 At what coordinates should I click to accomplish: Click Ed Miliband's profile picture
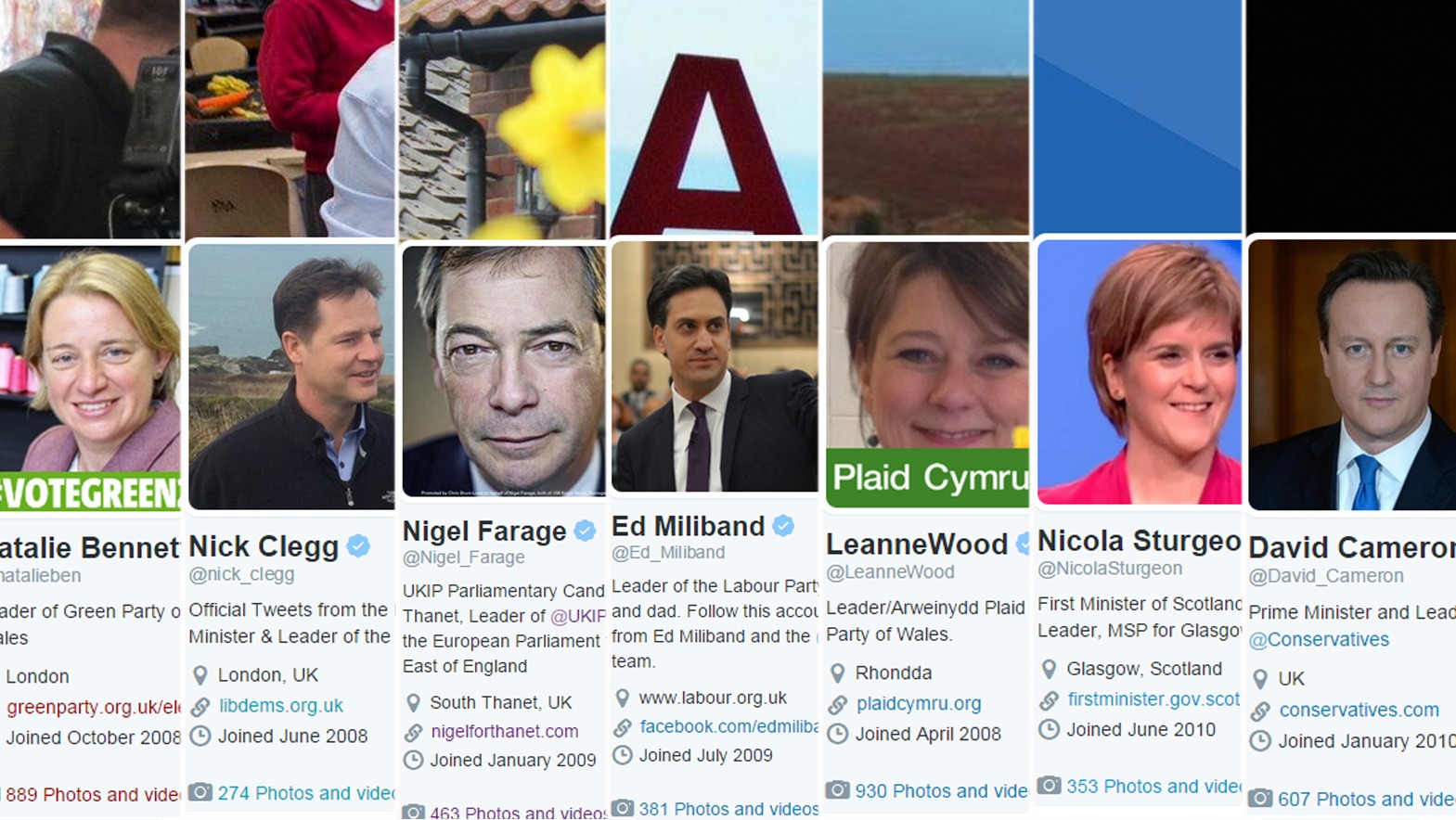pyautogui.click(x=715, y=366)
